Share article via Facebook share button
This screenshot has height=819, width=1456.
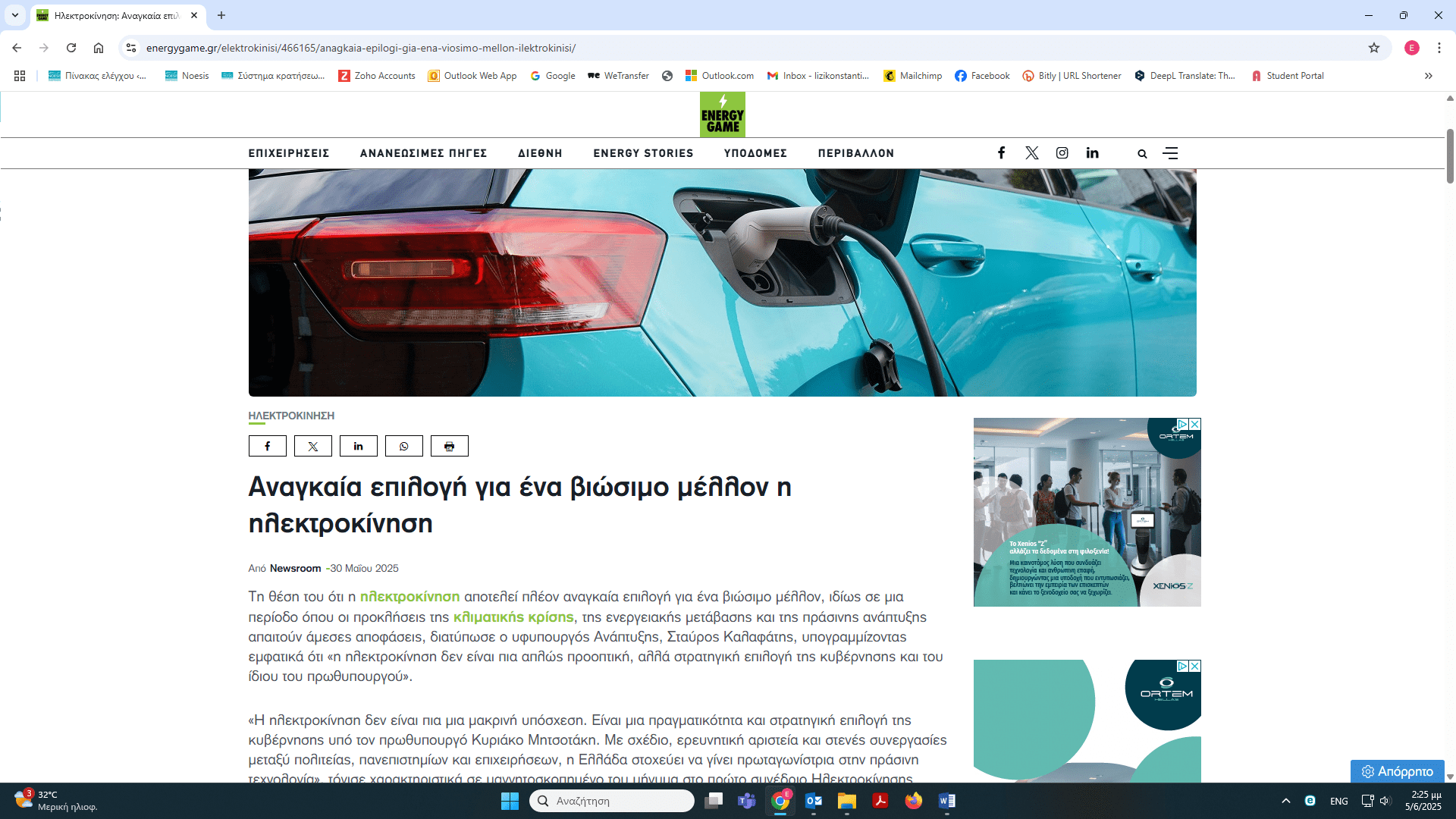[x=267, y=446]
